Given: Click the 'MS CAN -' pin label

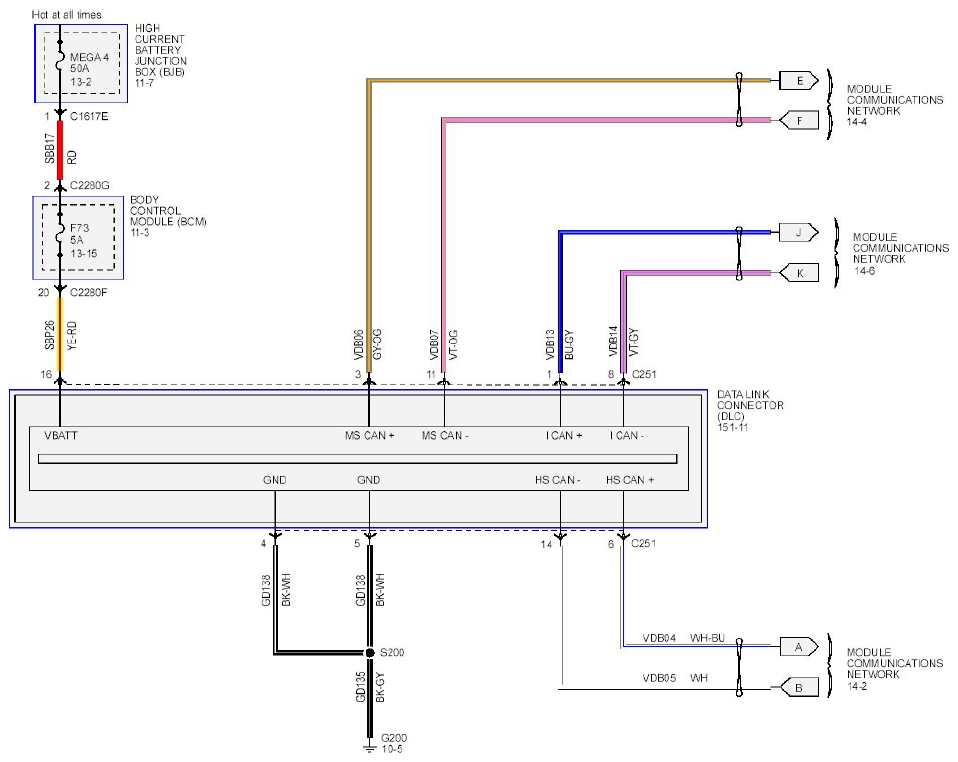Looking at the screenshot, I should click(445, 436).
